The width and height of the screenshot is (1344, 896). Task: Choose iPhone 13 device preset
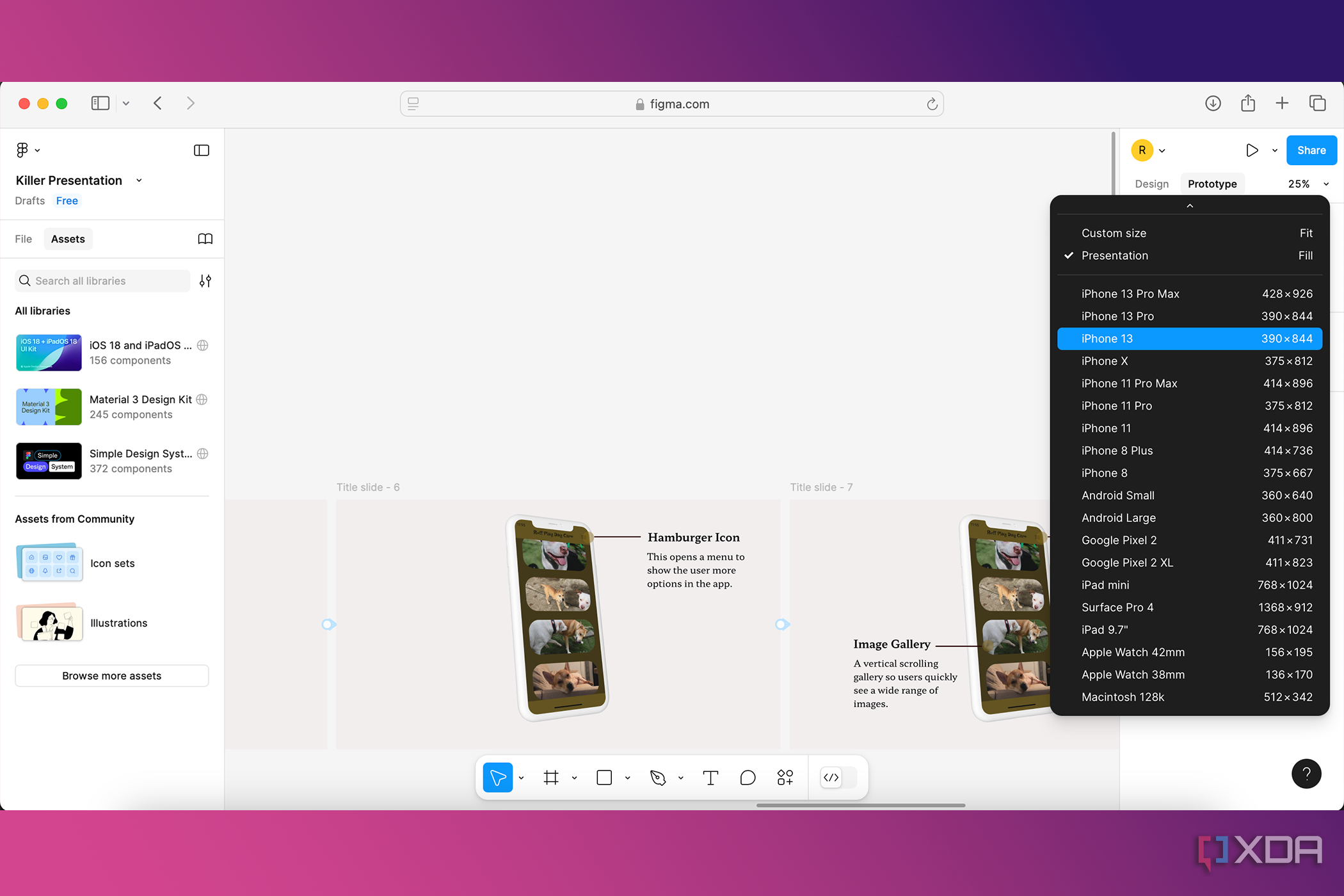(1189, 339)
